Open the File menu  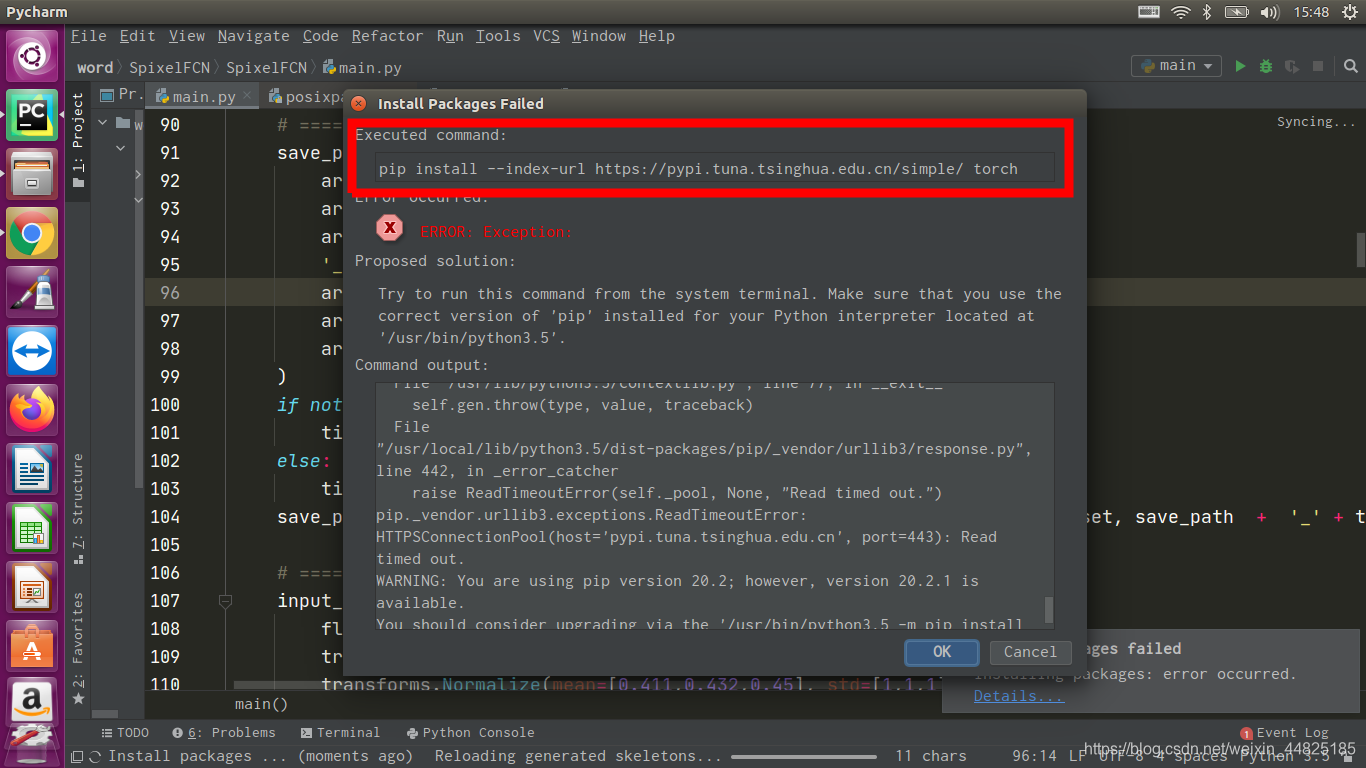coord(88,36)
